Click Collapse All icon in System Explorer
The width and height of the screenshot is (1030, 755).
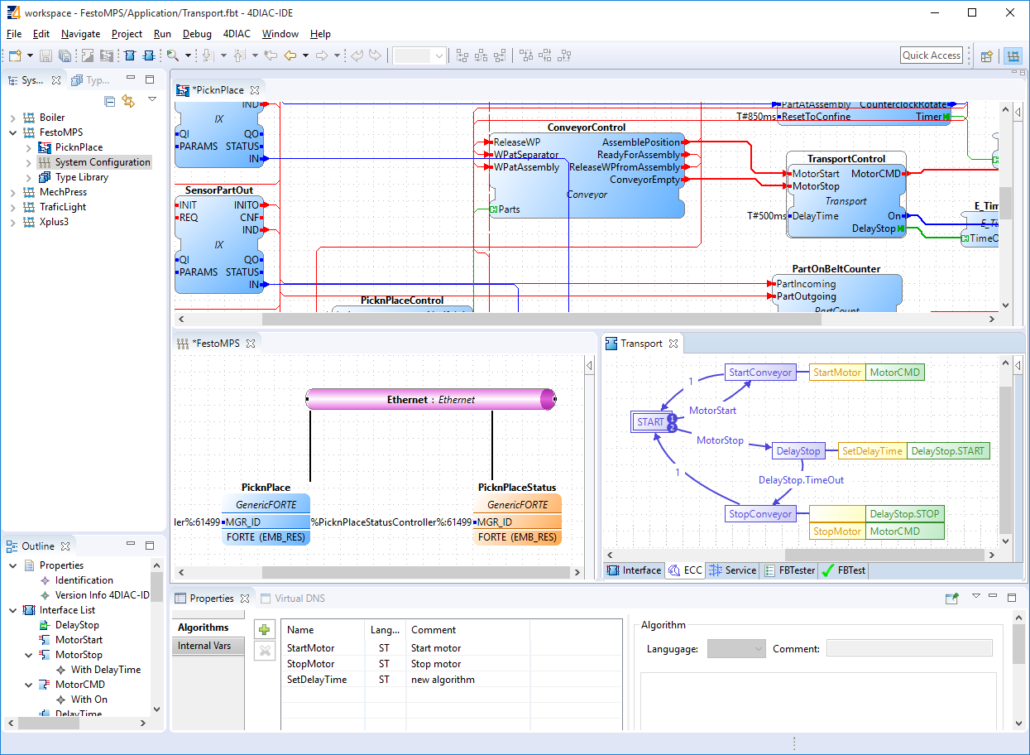(110, 101)
